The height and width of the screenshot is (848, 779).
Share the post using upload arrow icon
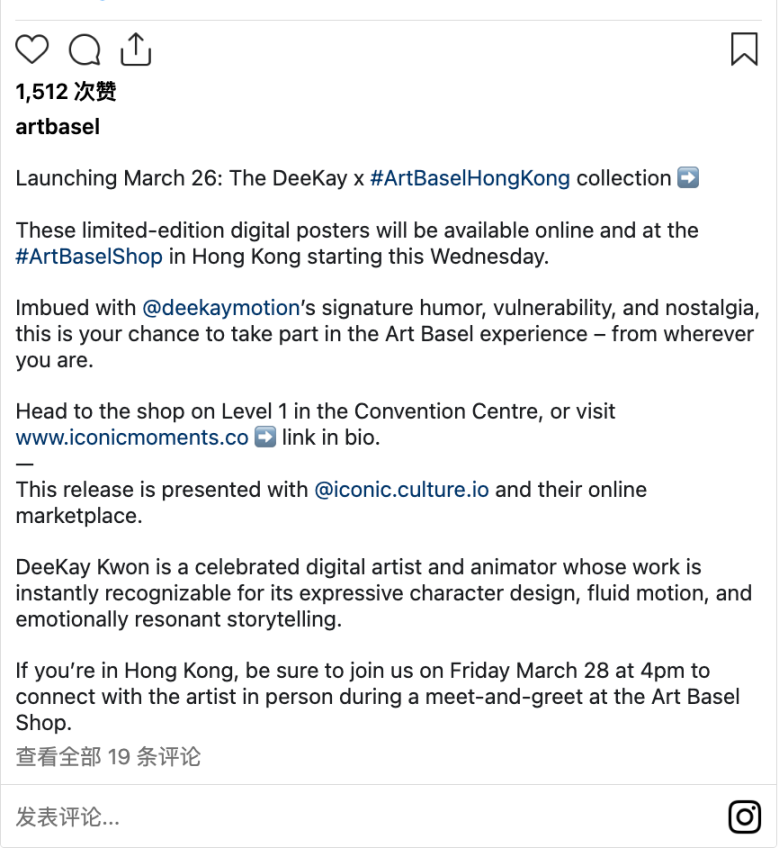pyautogui.click(x=135, y=49)
